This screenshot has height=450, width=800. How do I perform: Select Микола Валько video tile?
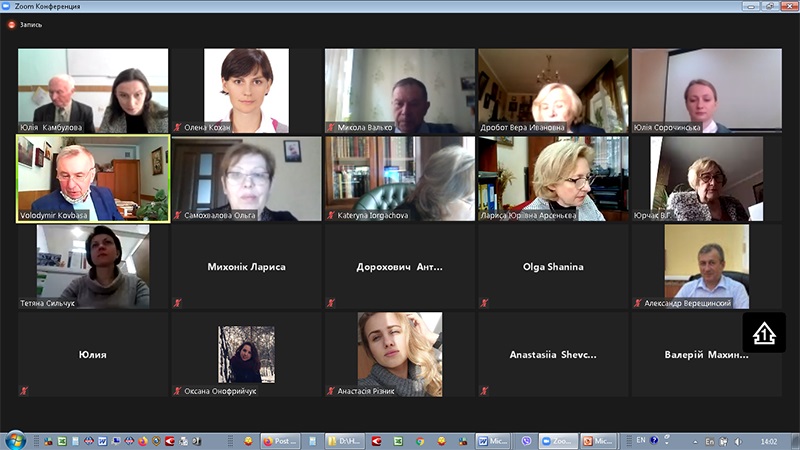coord(400,91)
